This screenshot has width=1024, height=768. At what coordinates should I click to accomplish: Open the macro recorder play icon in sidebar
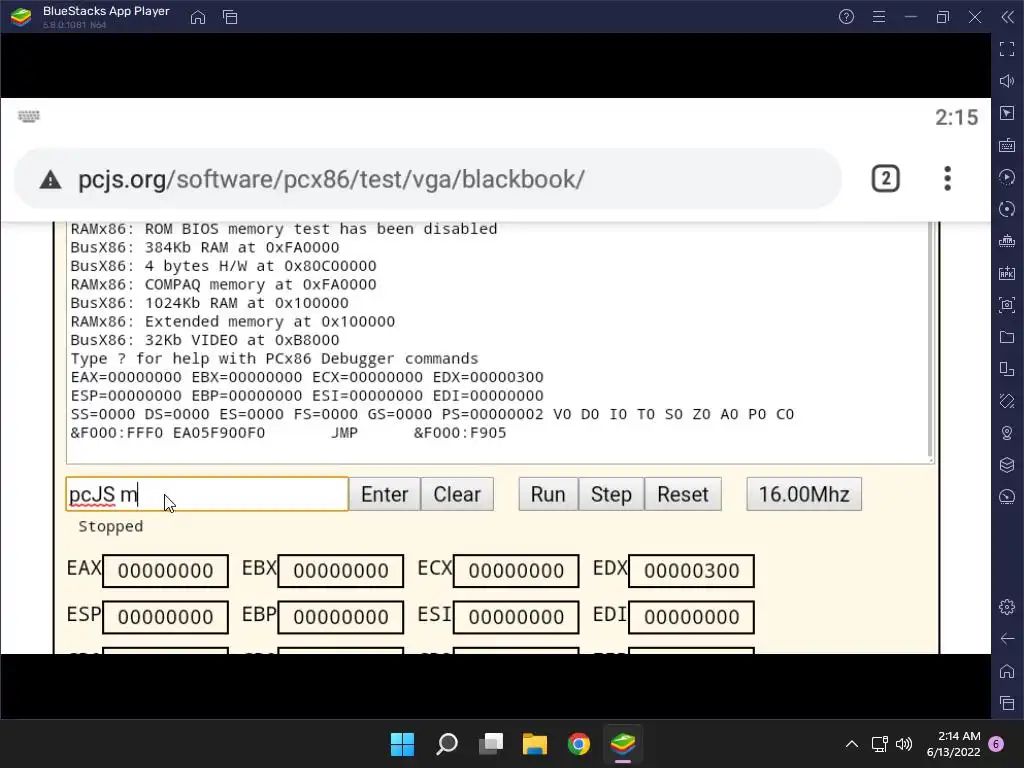[x=1007, y=177]
